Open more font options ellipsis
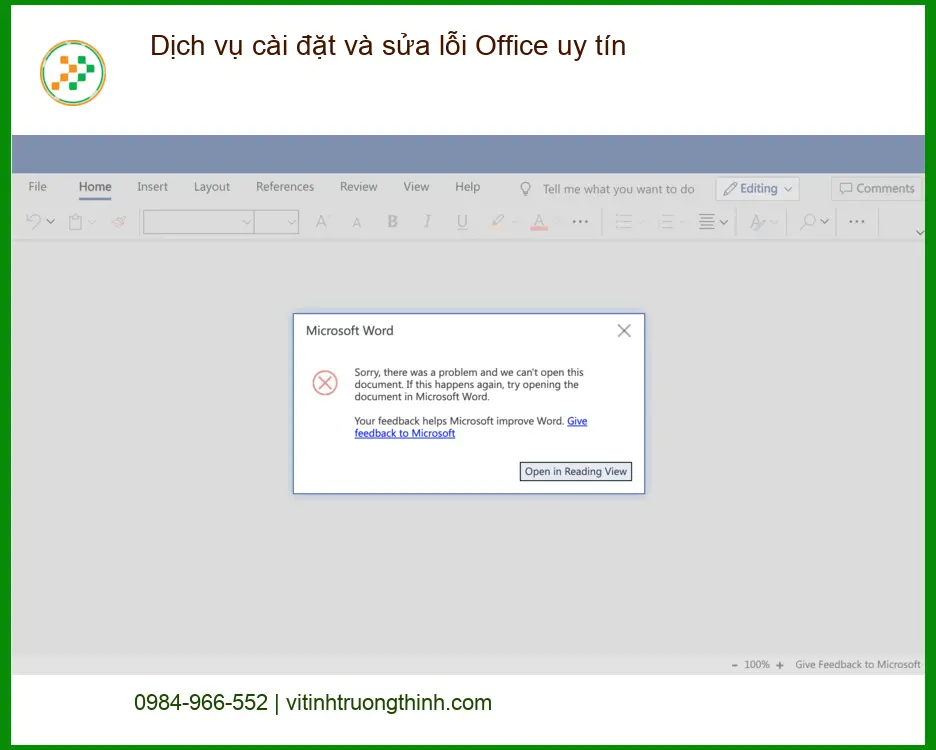Screen dimensions: 936x750 (x=580, y=222)
